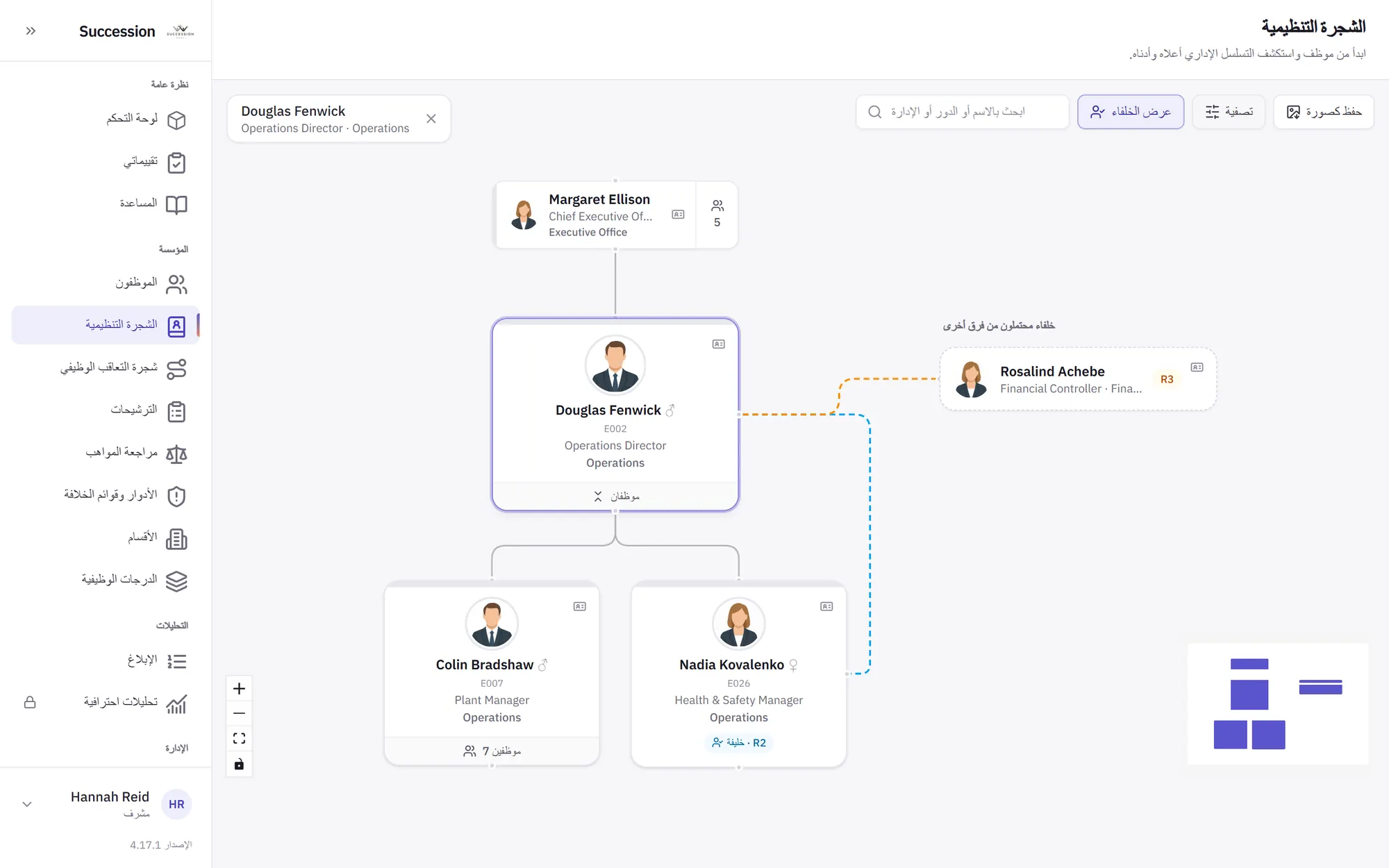Click the HR user avatar
Screen dimensions: 1389x868
[x=176, y=804]
